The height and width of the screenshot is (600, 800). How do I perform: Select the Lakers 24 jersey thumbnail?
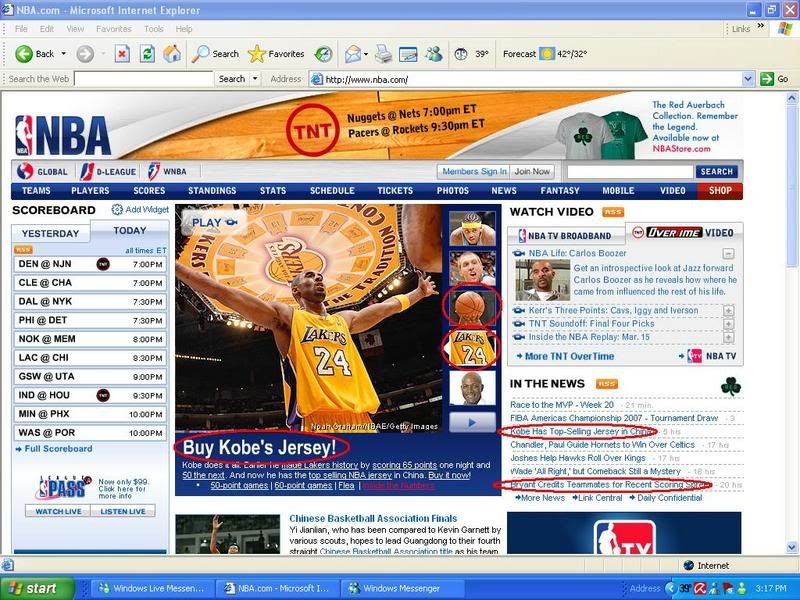click(x=472, y=349)
